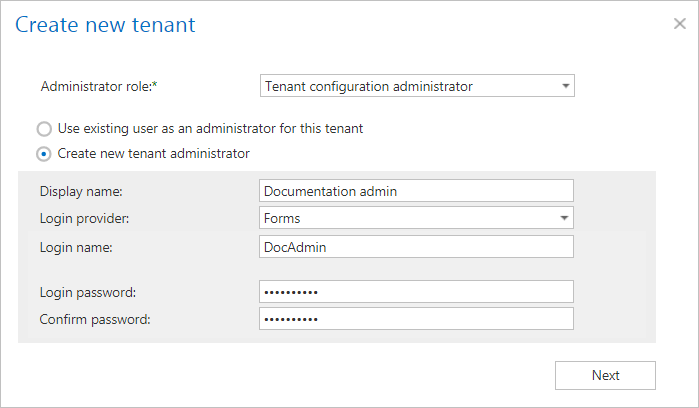Click the Login provider label

[84, 218]
